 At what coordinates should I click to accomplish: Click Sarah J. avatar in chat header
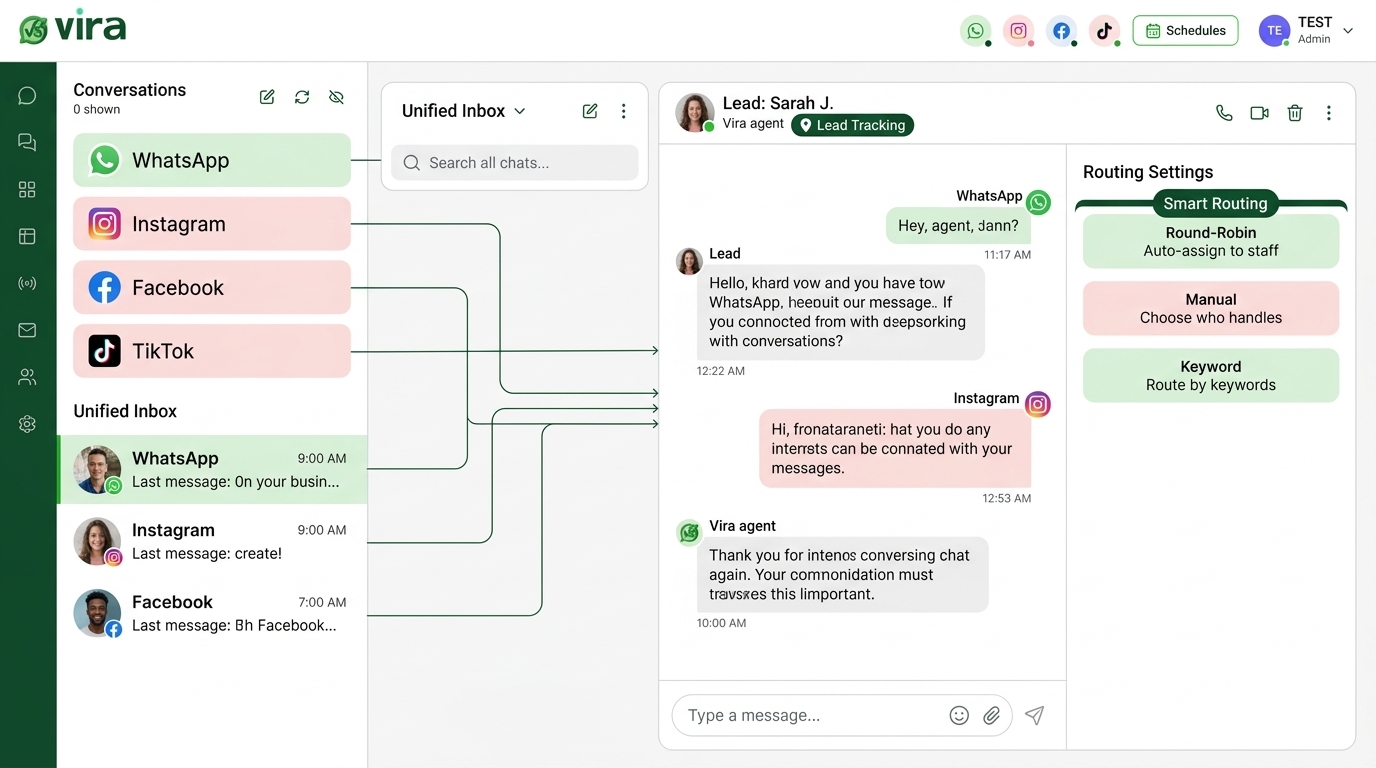(x=695, y=113)
